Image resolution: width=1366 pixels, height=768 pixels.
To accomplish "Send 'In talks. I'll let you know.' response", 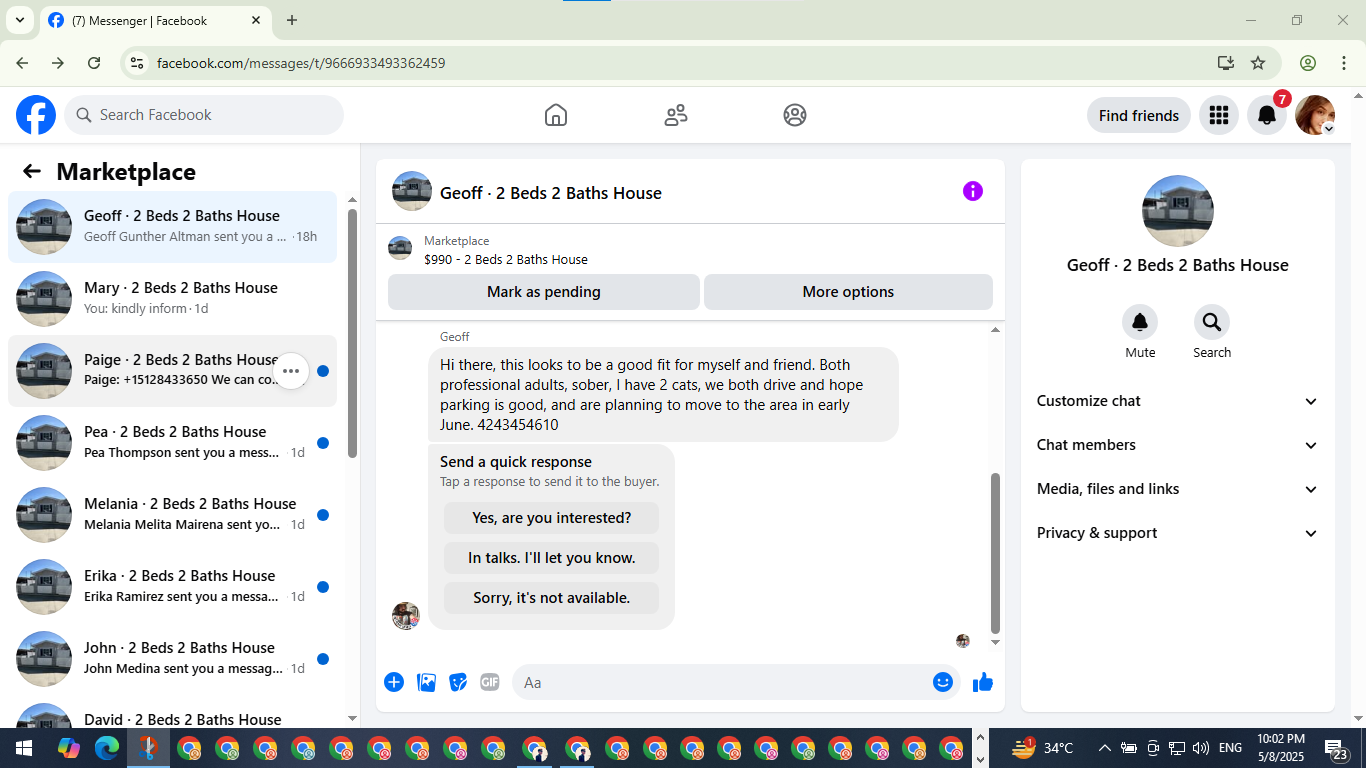I will tap(552, 558).
